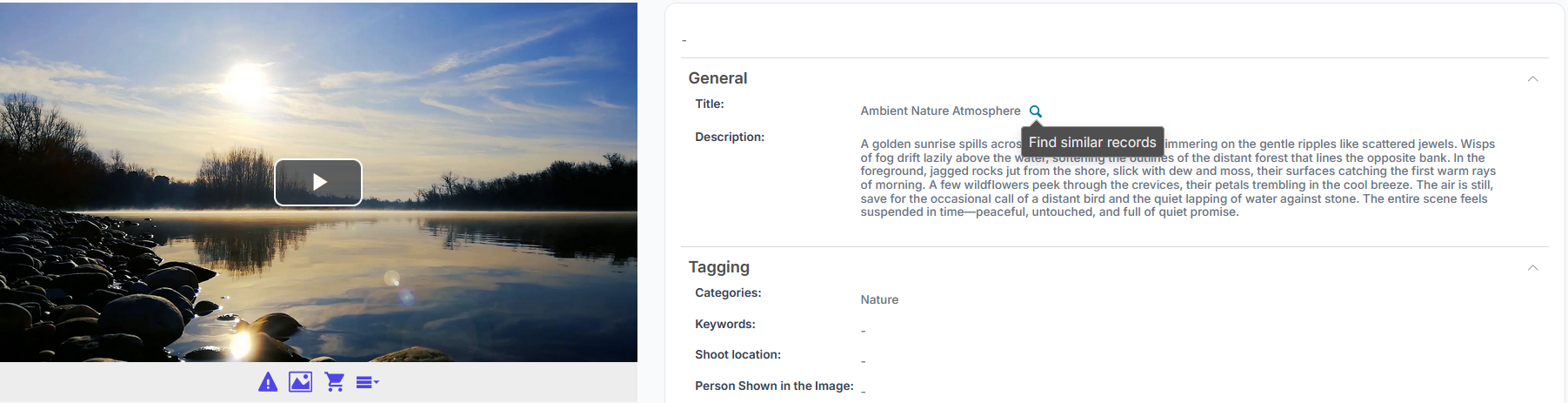The width and height of the screenshot is (1568, 403).
Task: Click the 'Title:' field label
Action: point(710,104)
